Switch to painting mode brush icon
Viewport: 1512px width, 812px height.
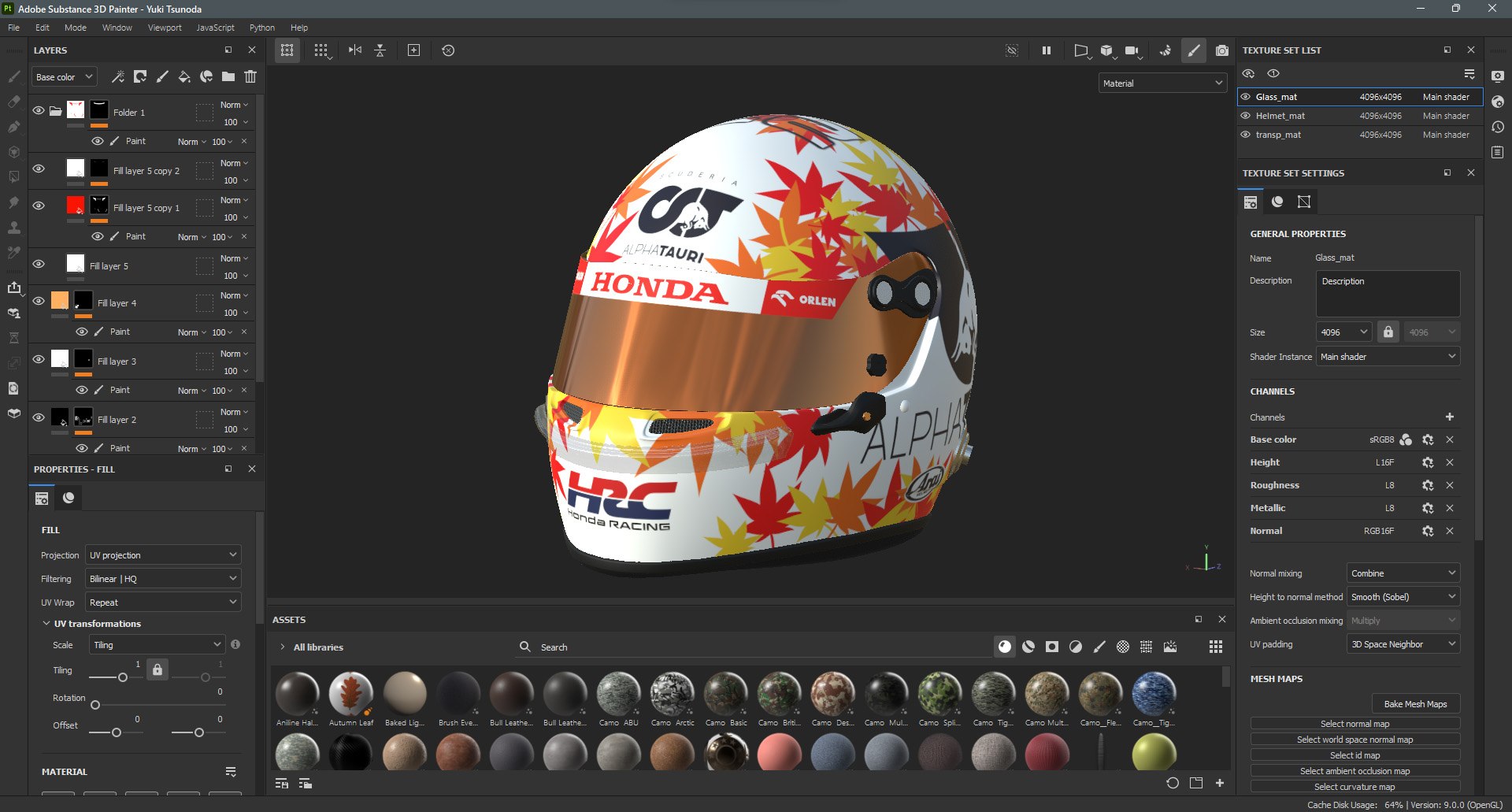point(1194,50)
